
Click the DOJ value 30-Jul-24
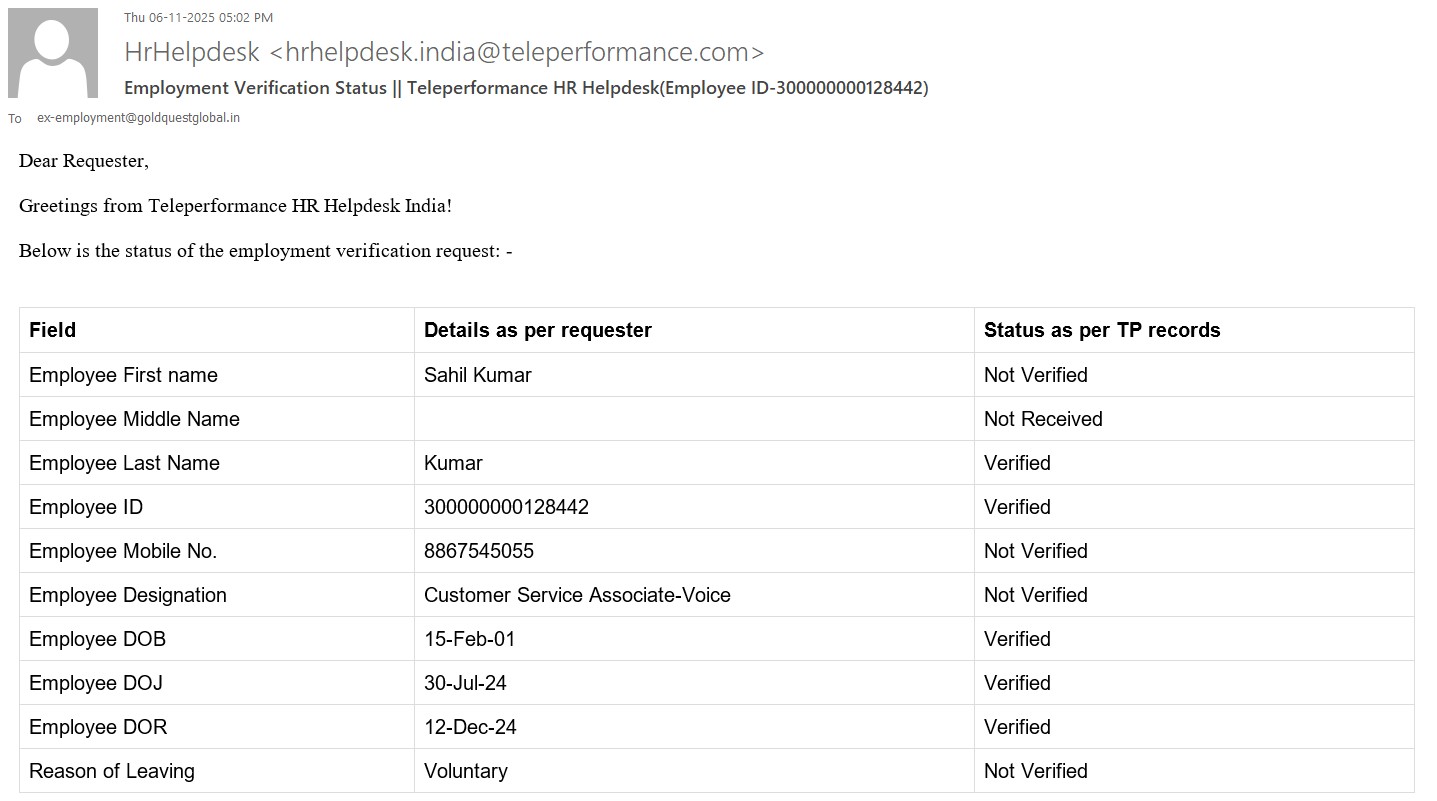[x=465, y=683]
